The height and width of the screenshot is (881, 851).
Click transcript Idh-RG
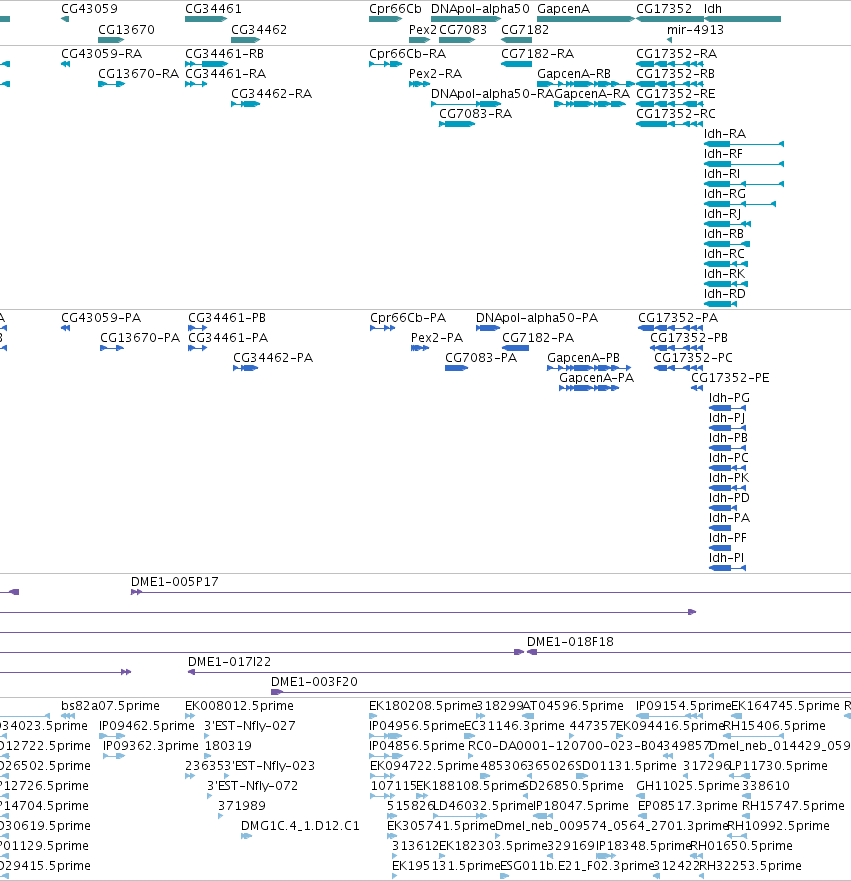coord(725,194)
